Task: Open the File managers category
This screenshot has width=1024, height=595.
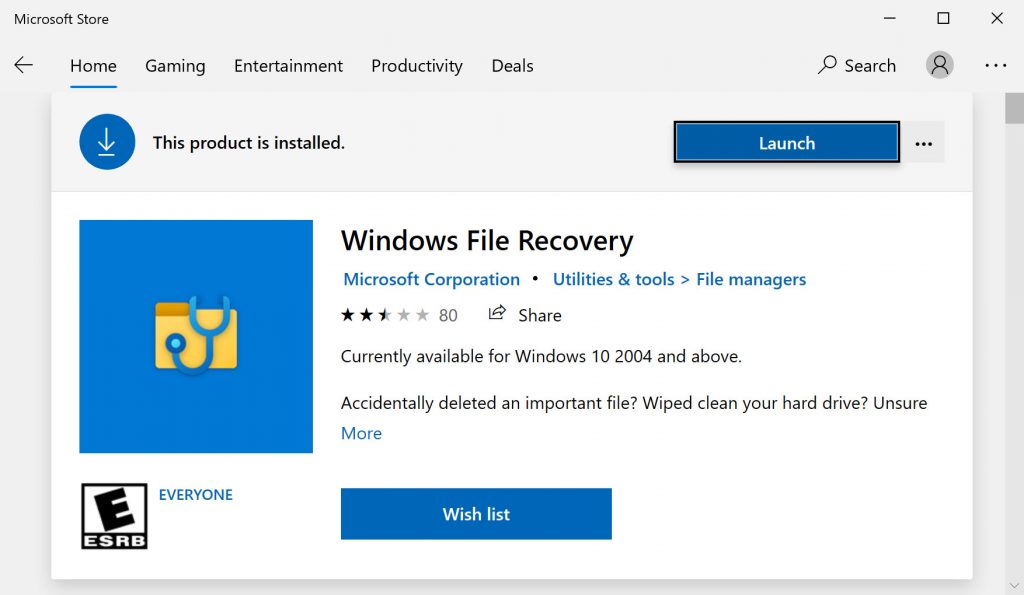Action: click(x=750, y=279)
